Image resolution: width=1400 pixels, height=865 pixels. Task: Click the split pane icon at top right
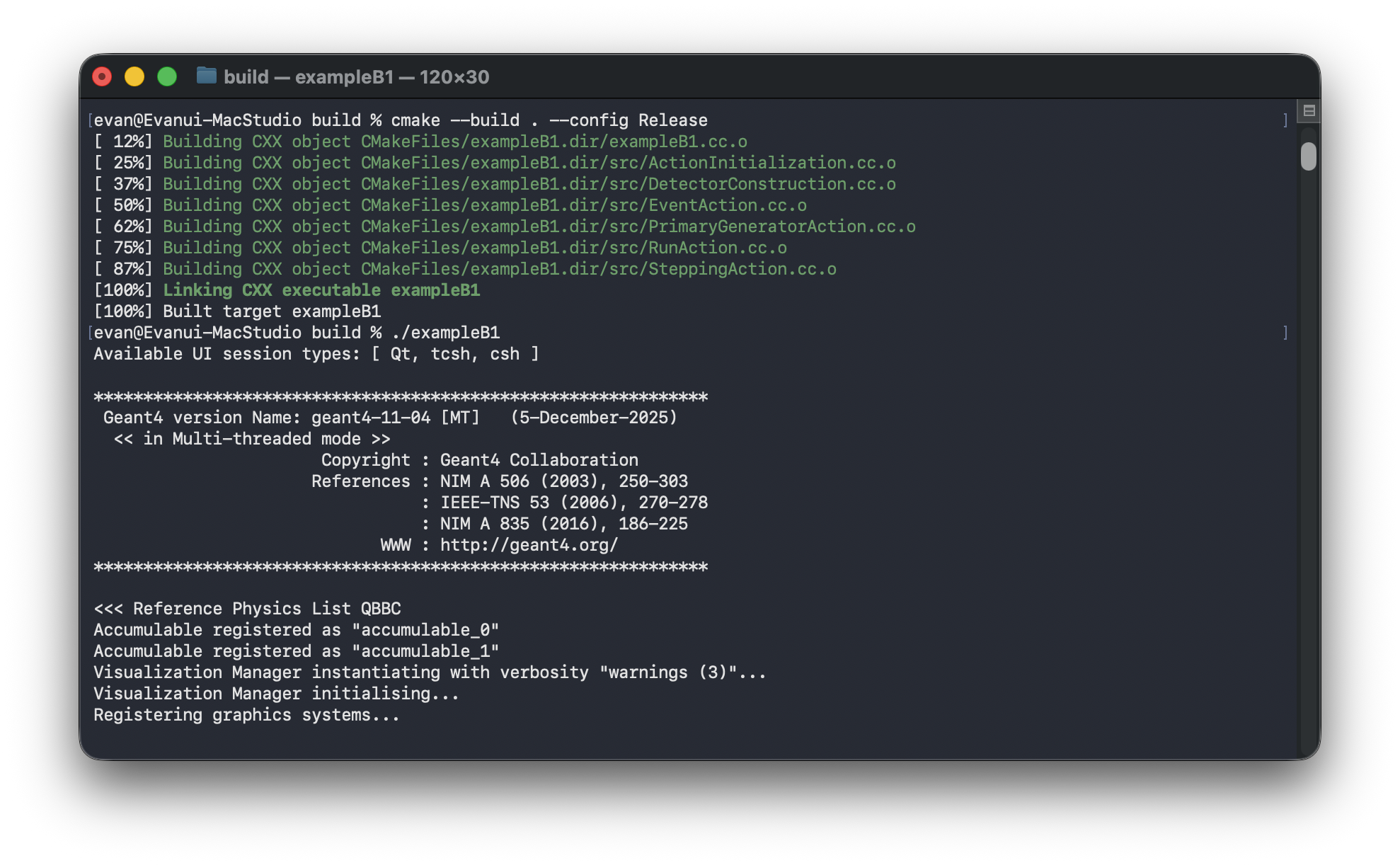(1309, 111)
